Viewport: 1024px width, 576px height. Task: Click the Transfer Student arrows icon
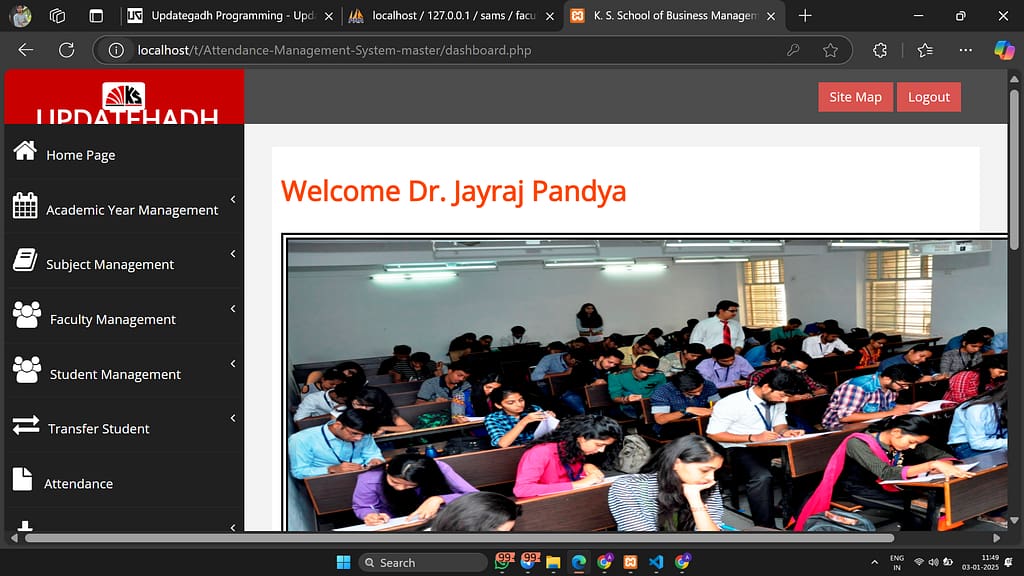click(27, 425)
